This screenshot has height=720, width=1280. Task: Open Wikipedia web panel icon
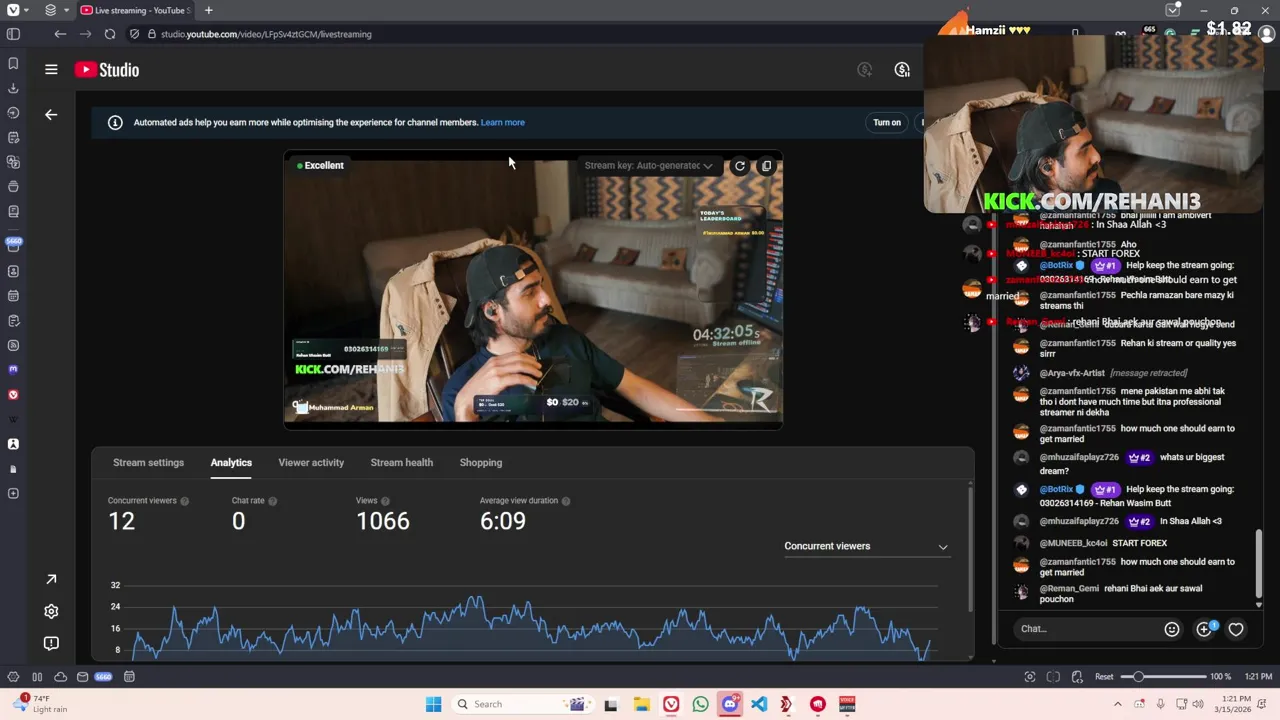point(13,419)
